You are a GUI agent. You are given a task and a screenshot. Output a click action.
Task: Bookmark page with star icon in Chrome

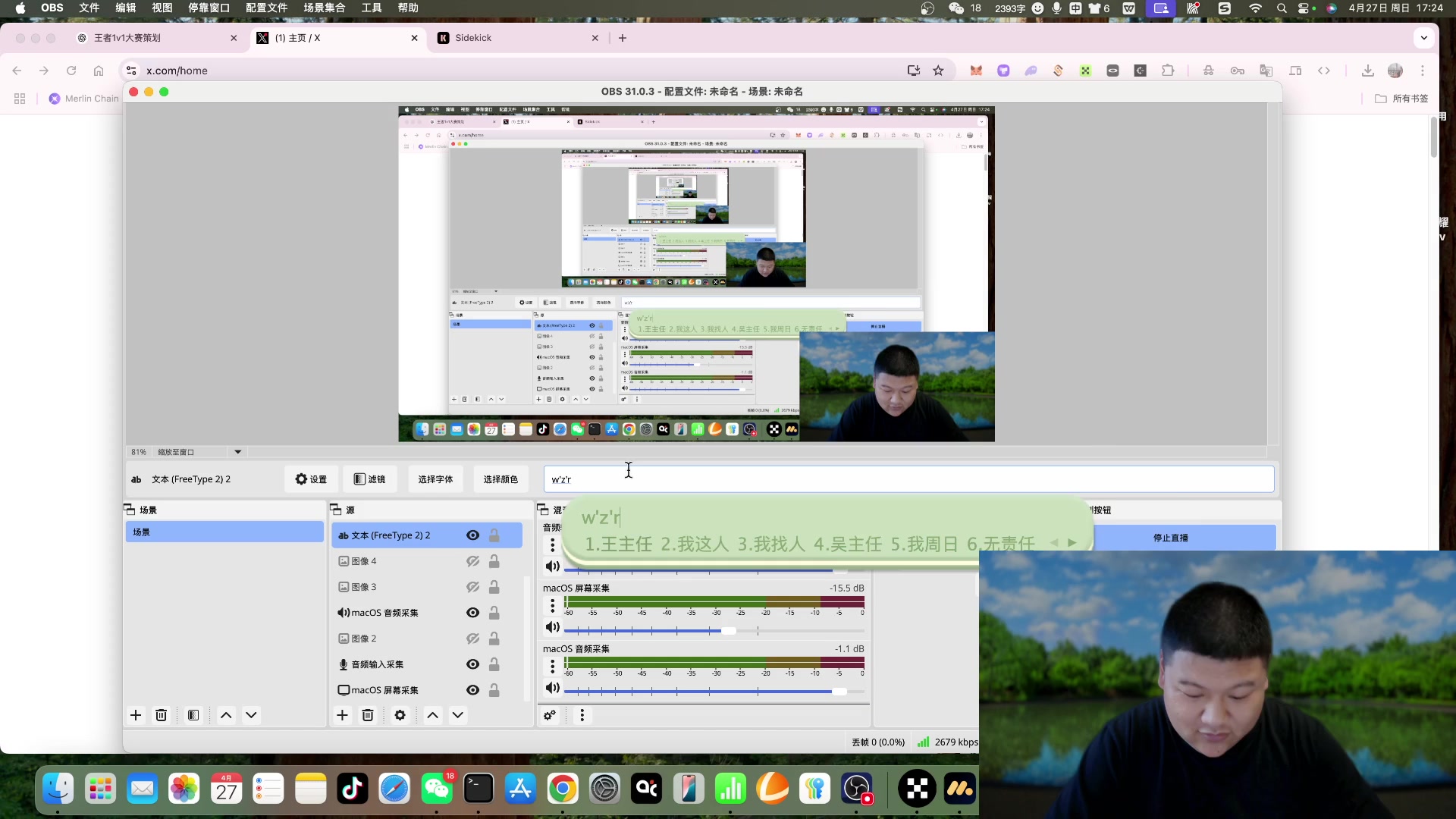coord(938,71)
